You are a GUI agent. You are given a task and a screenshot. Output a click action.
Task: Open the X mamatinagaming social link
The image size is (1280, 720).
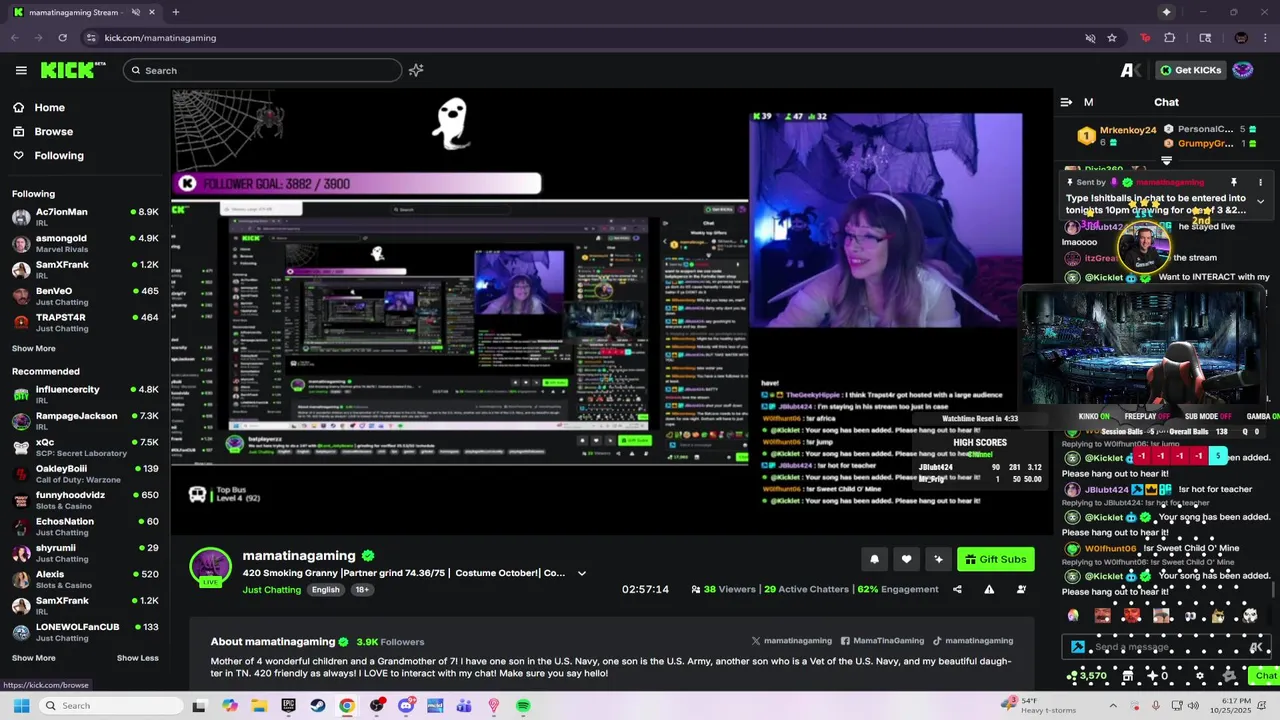(792, 641)
